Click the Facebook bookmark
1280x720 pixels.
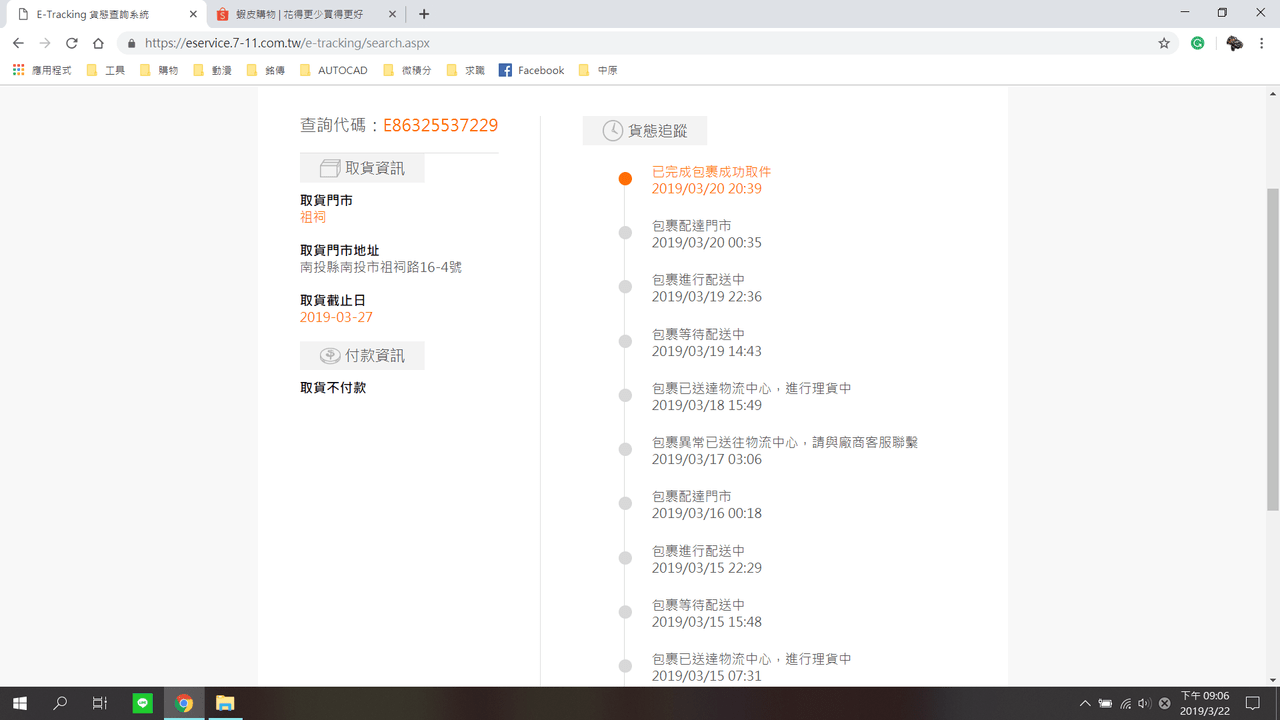(x=531, y=70)
